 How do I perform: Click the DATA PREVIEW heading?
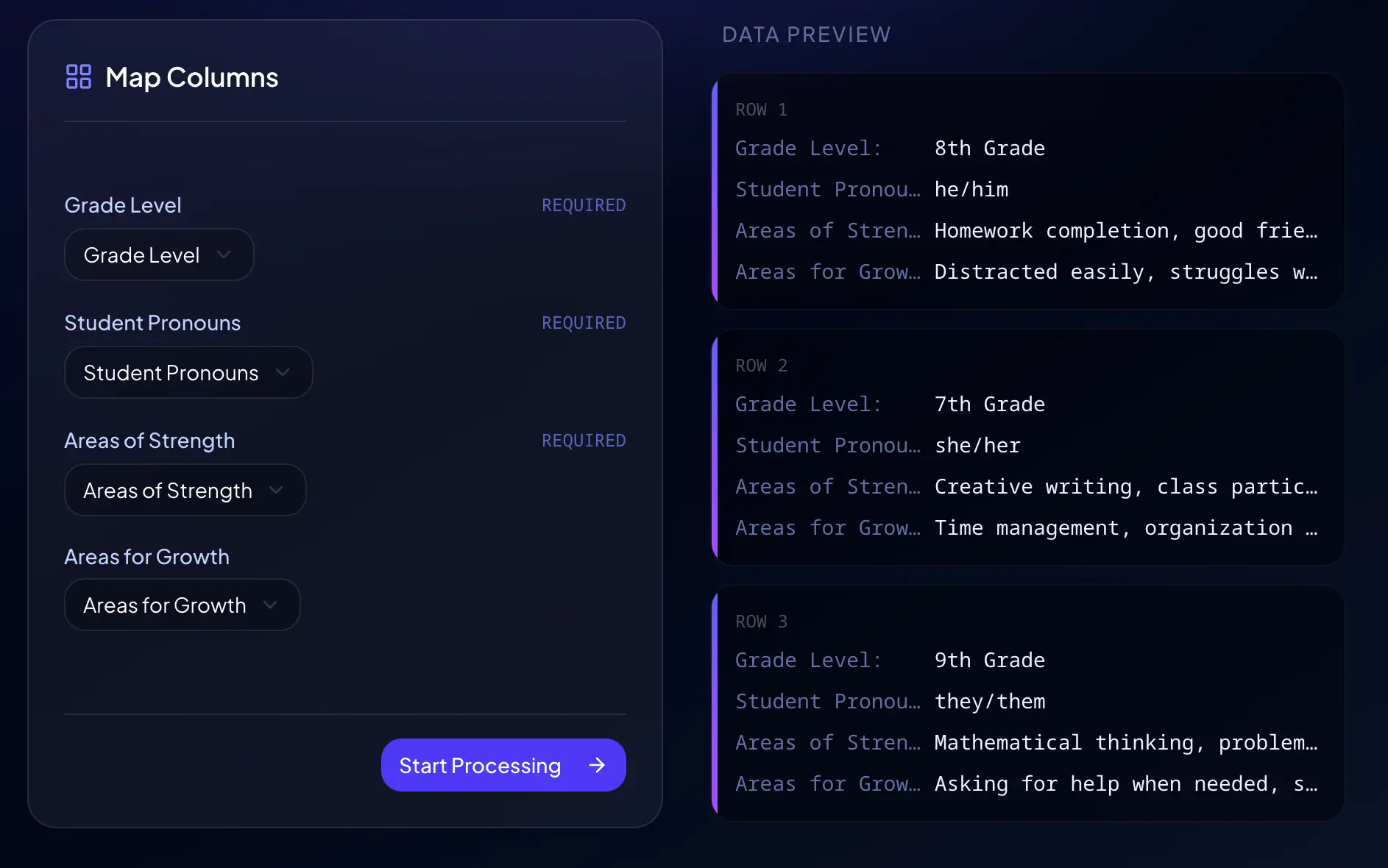point(807,34)
